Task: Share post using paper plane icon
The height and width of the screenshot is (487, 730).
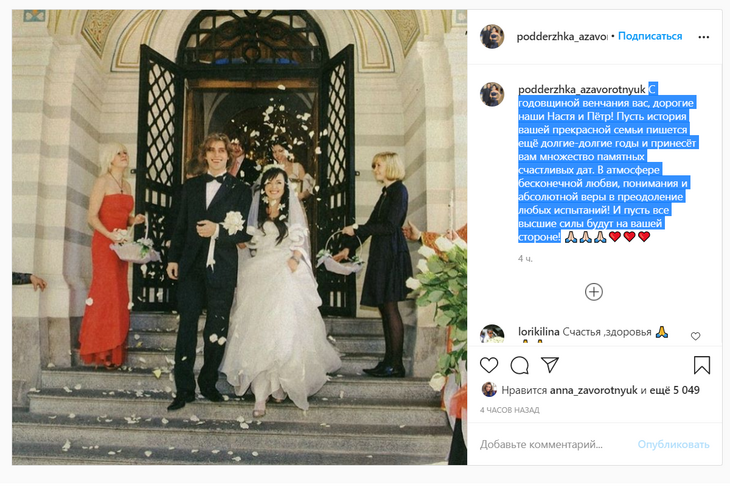Action: 550,365
